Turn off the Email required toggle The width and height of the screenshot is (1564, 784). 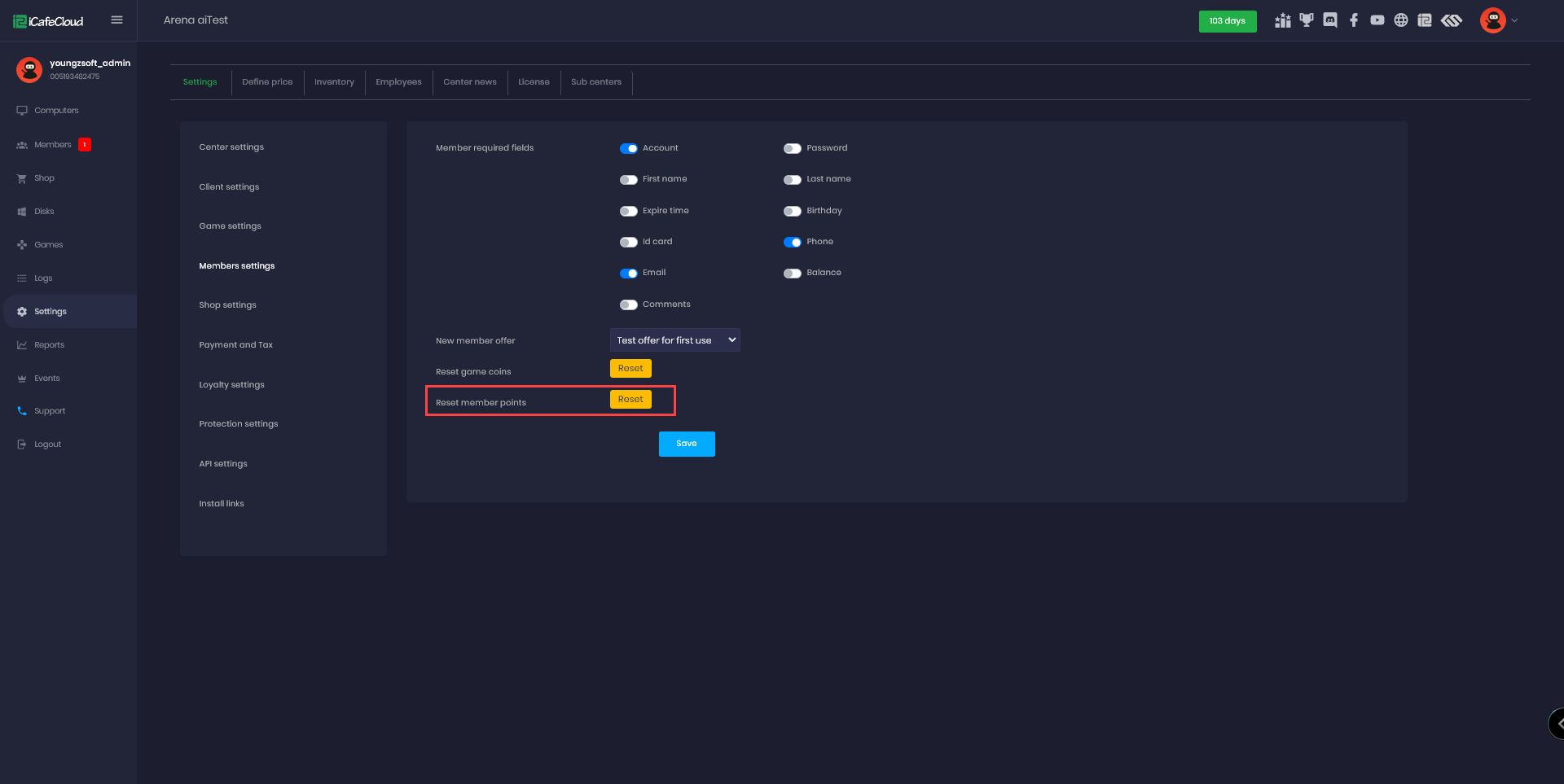point(628,274)
